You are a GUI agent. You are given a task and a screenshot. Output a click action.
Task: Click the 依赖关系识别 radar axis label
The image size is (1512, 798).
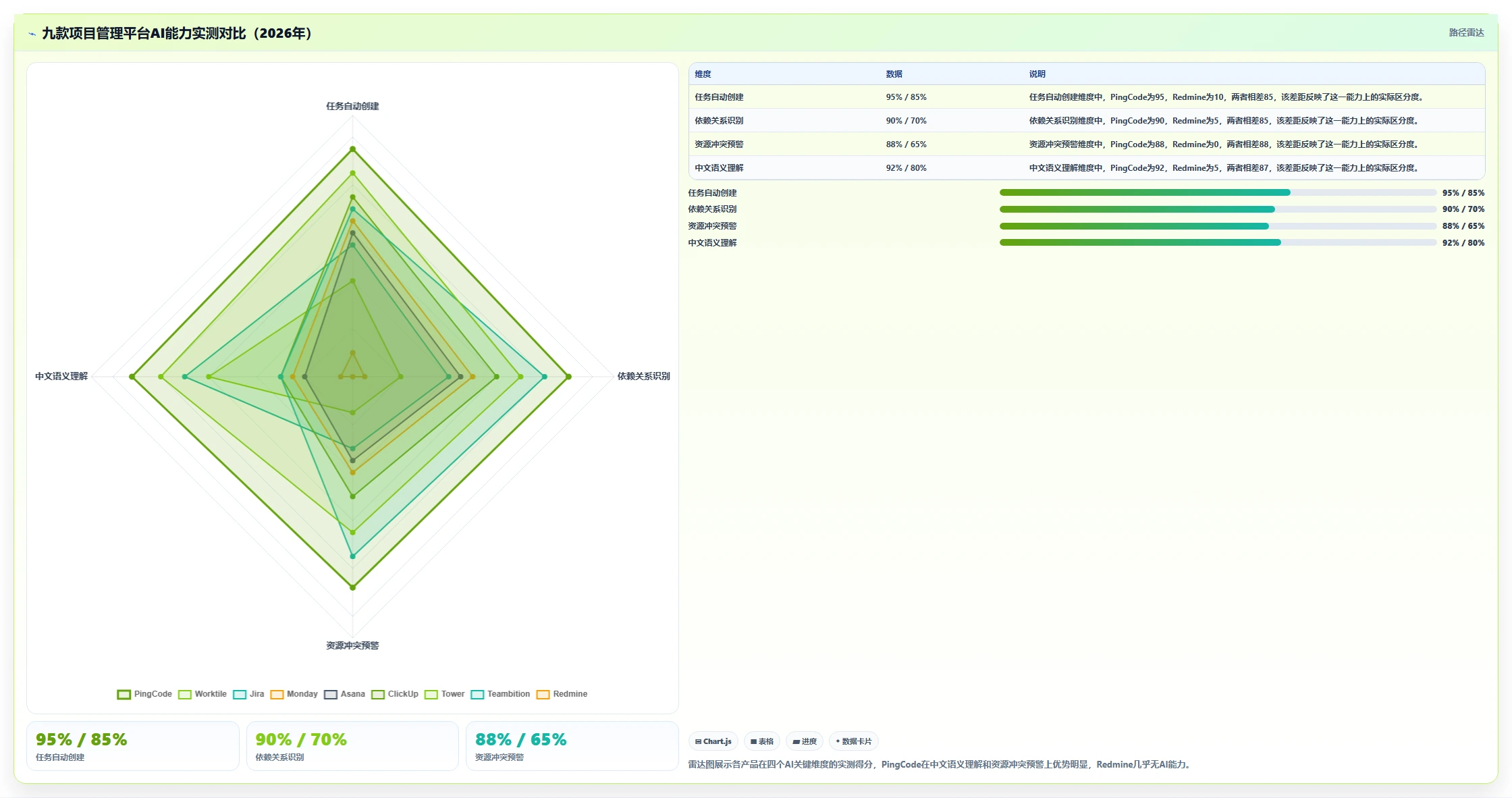[x=643, y=376]
